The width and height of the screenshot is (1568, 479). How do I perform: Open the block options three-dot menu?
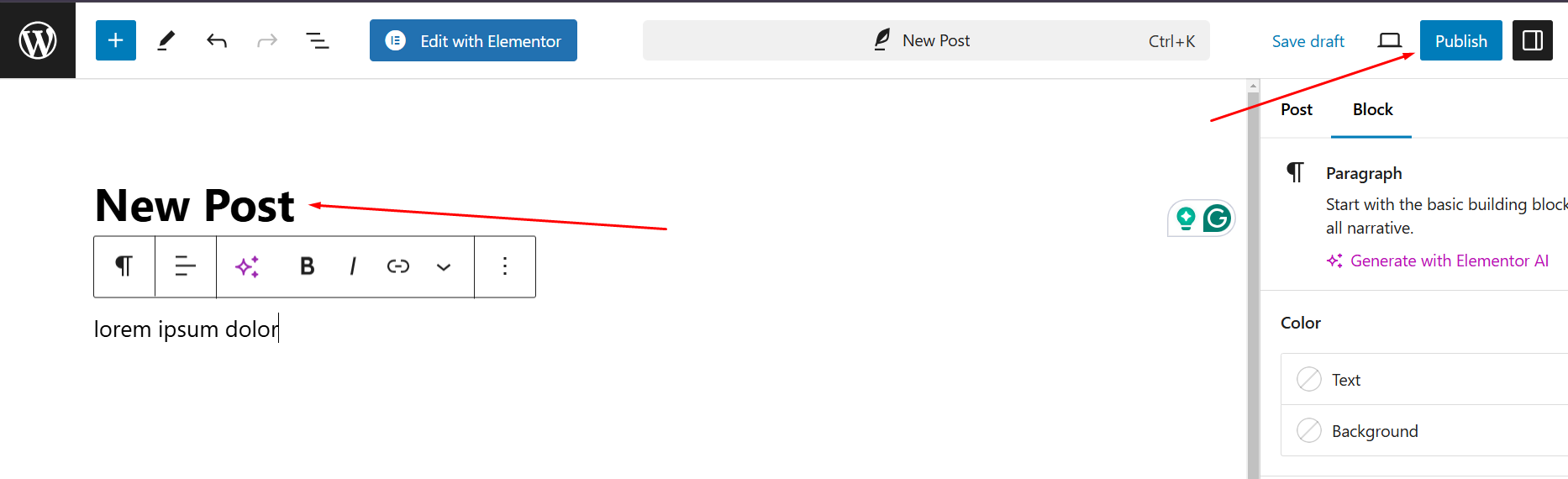505,266
